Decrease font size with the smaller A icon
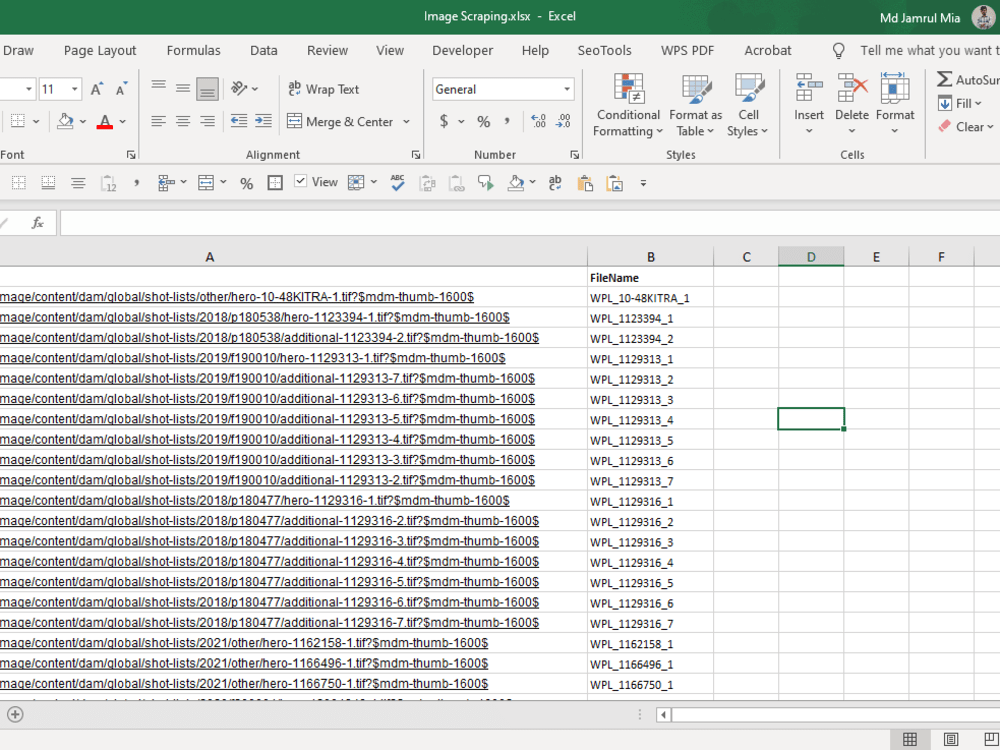This screenshot has height=750, width=1000. pos(121,89)
